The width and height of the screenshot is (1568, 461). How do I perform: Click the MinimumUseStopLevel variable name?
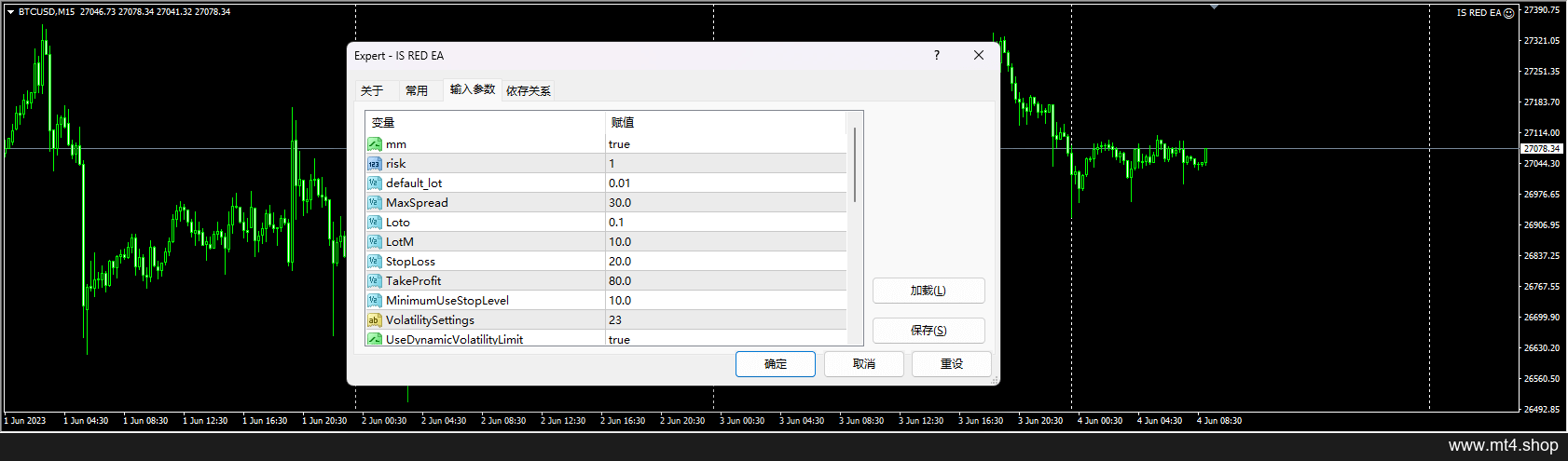tap(447, 301)
